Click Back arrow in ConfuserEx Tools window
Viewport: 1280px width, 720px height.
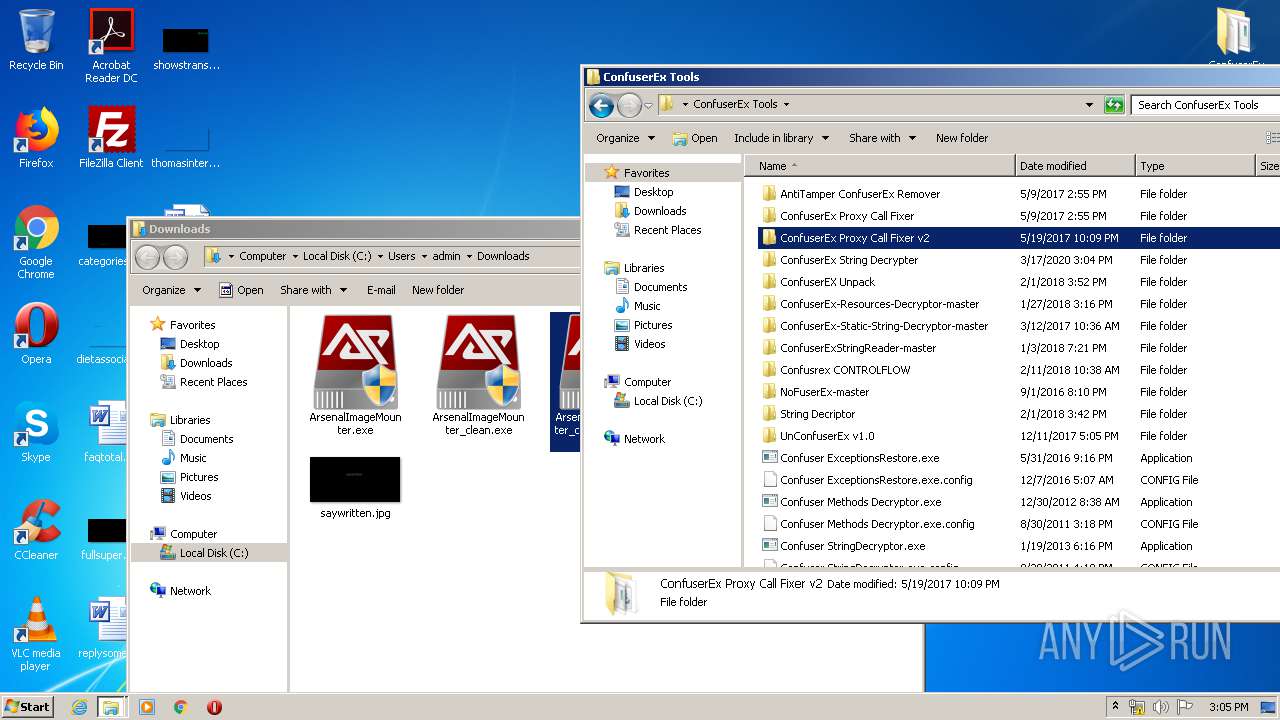601,105
